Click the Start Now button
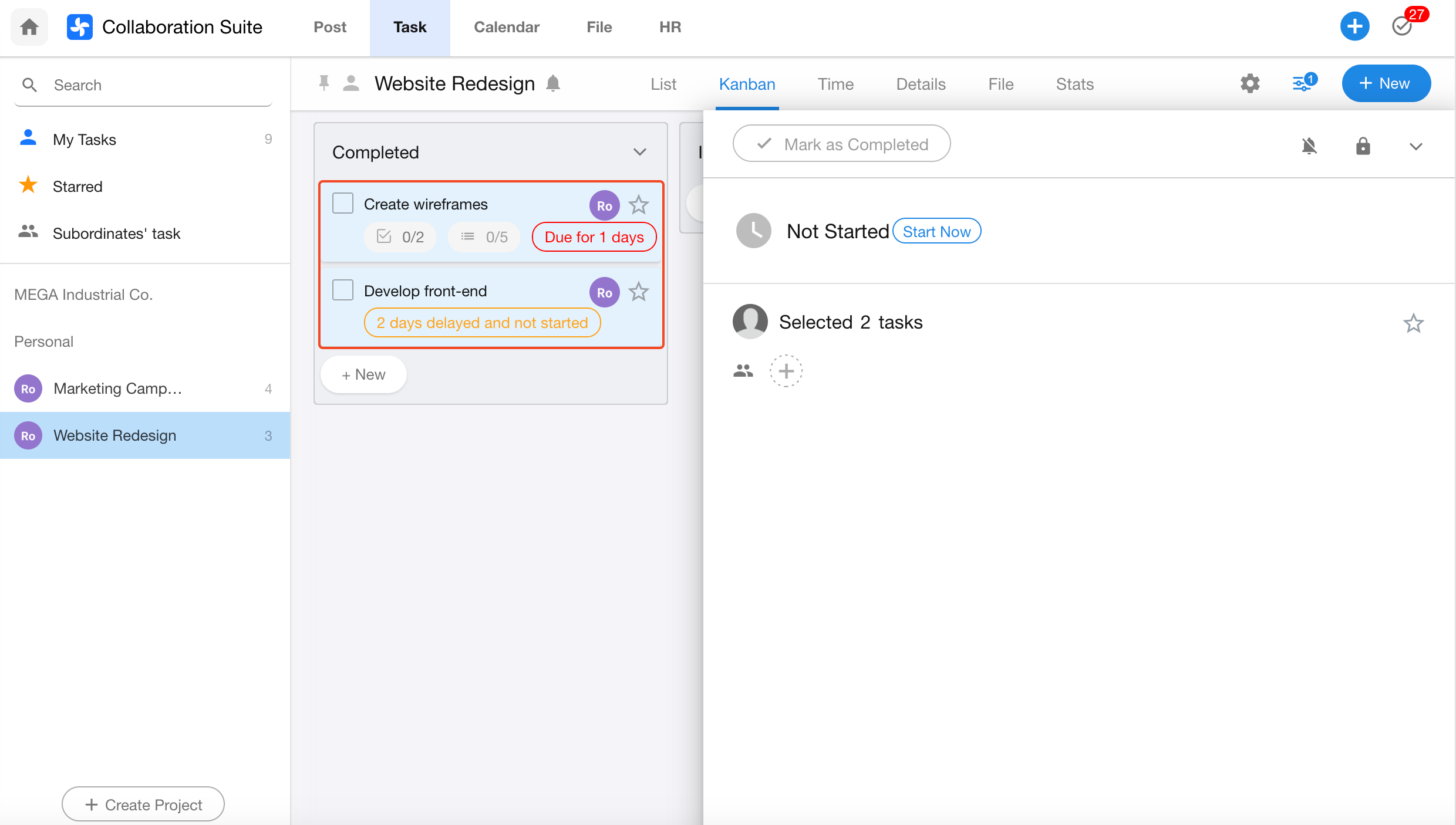1456x825 pixels. point(936,232)
